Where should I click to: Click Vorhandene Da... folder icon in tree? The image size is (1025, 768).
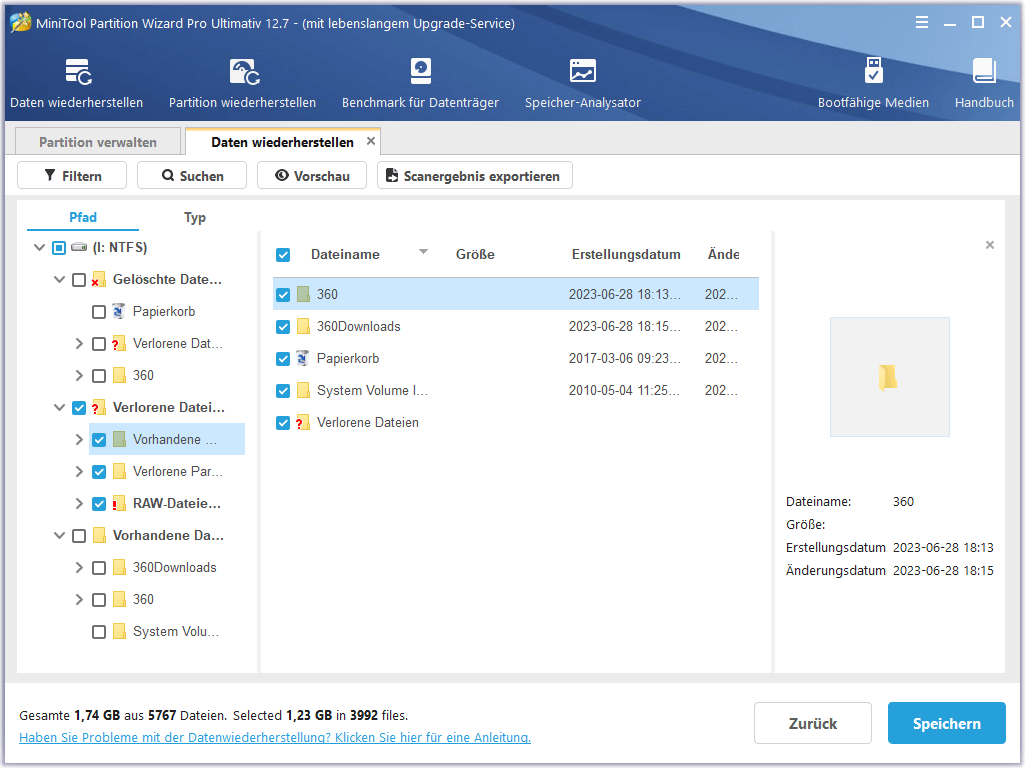click(x=99, y=535)
